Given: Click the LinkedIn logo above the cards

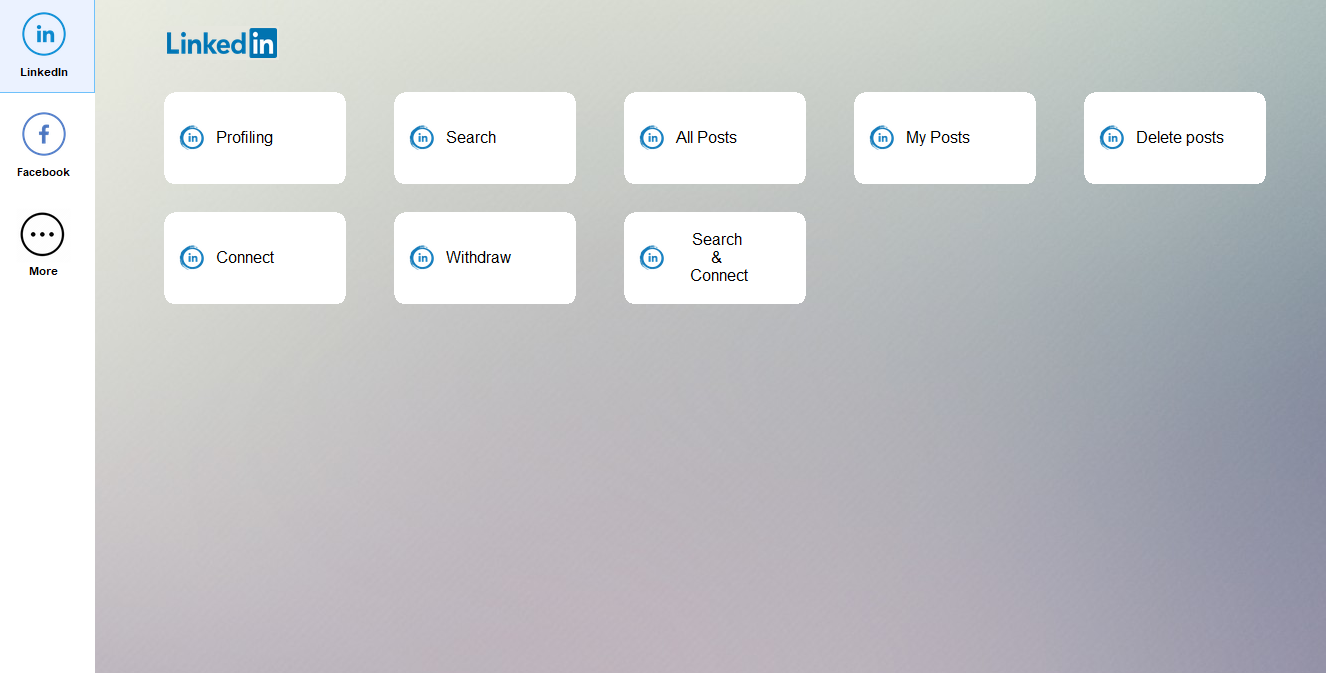Looking at the screenshot, I should 221,43.
